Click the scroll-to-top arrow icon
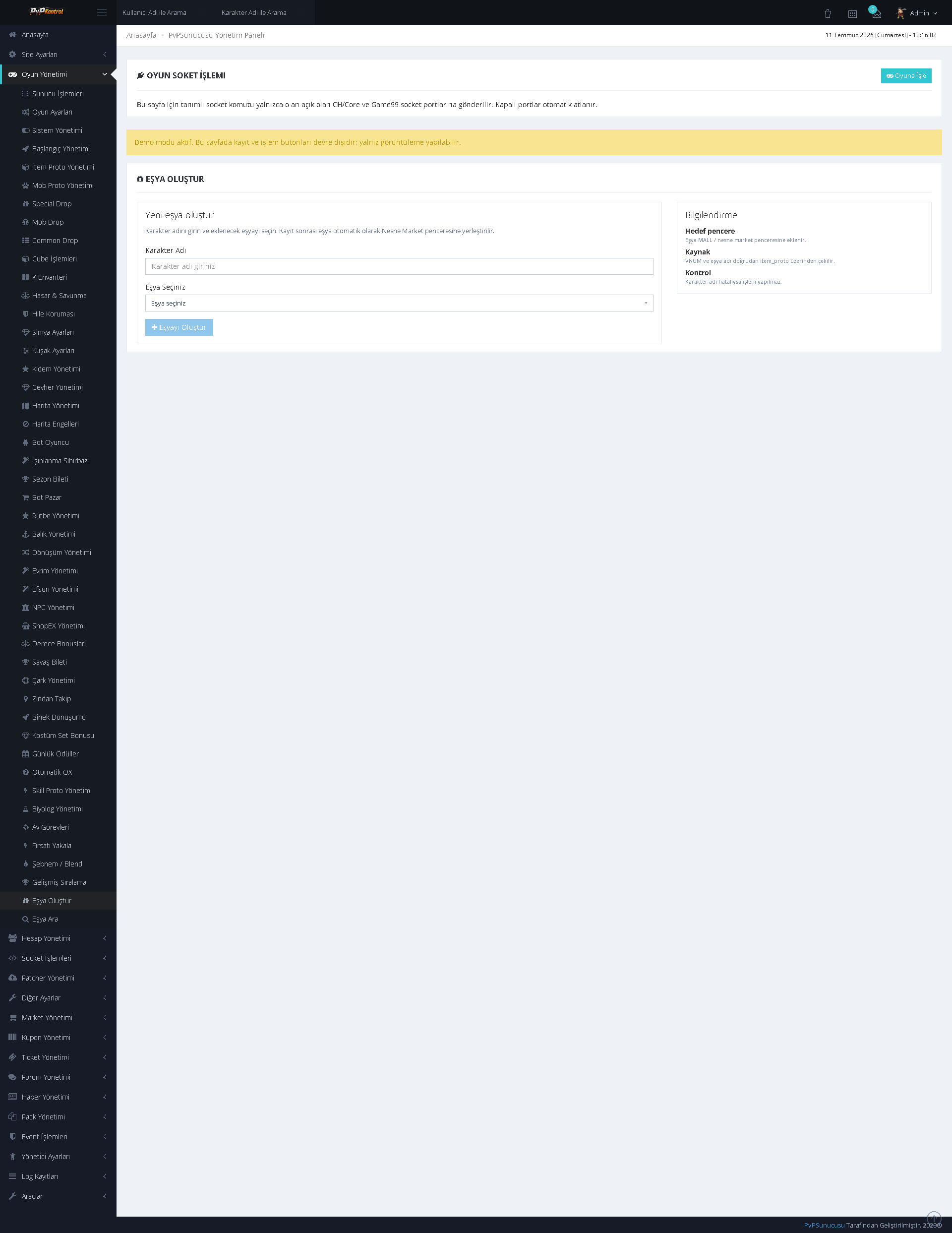The height and width of the screenshot is (1233, 952). (934, 1218)
